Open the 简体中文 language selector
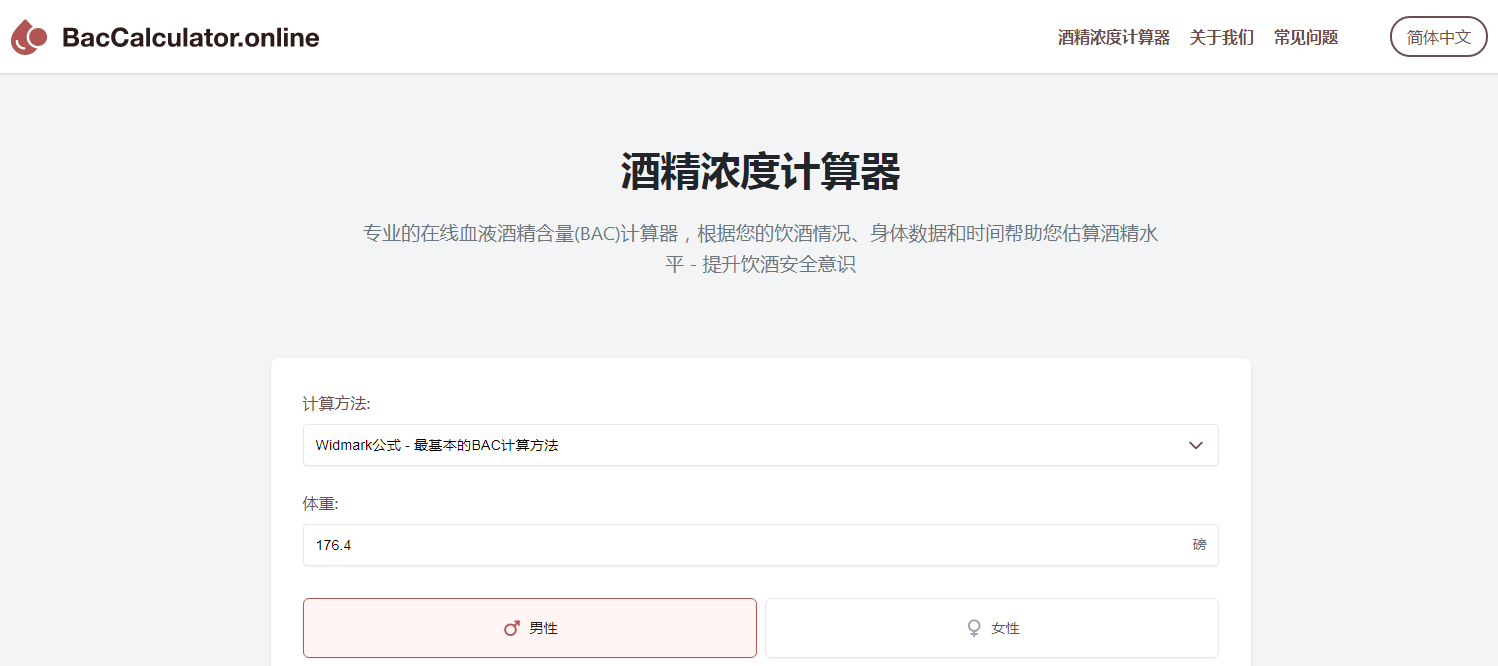Image resolution: width=1498 pixels, height=666 pixels. point(1438,37)
